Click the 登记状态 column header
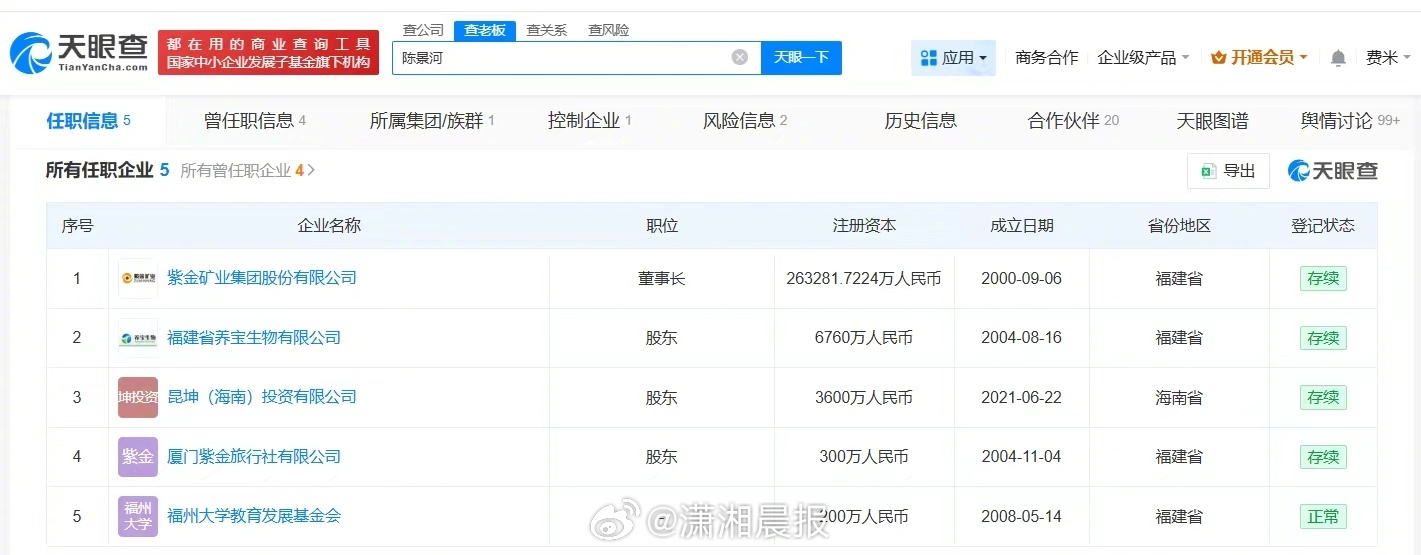 coord(1323,226)
